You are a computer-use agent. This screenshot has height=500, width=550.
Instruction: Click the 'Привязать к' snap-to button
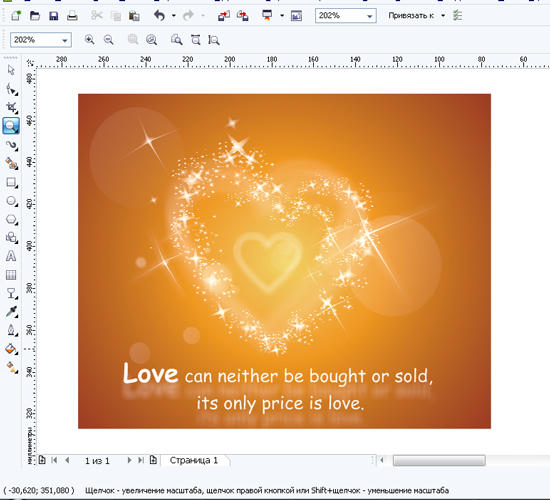(x=411, y=16)
